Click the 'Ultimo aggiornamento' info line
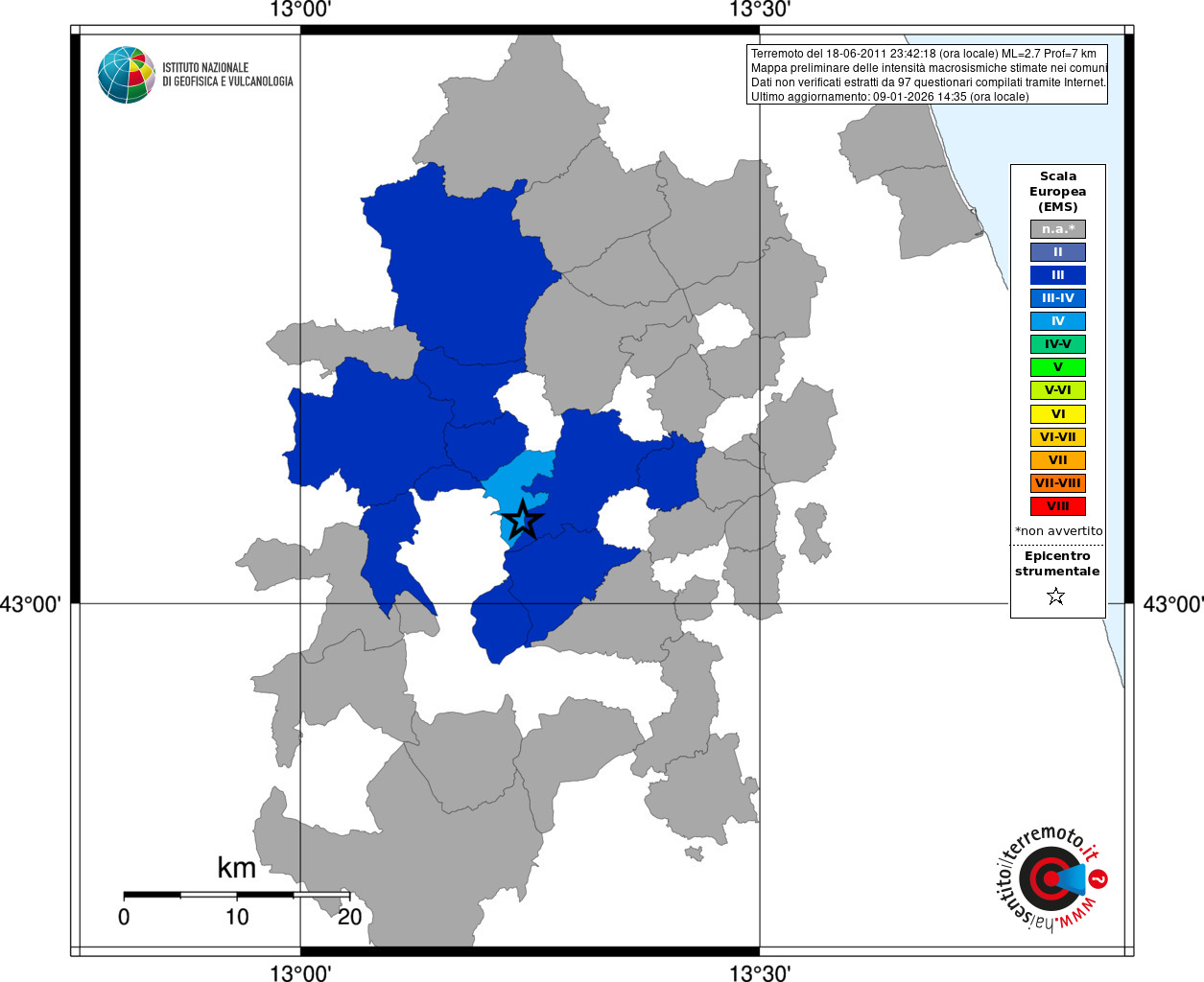 [889, 97]
